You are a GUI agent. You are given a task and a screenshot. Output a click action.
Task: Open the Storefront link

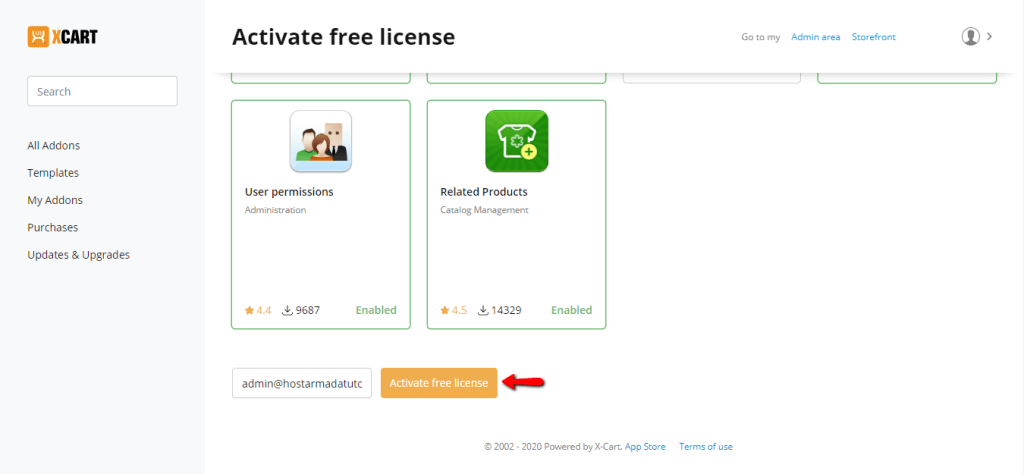pyautogui.click(x=874, y=37)
